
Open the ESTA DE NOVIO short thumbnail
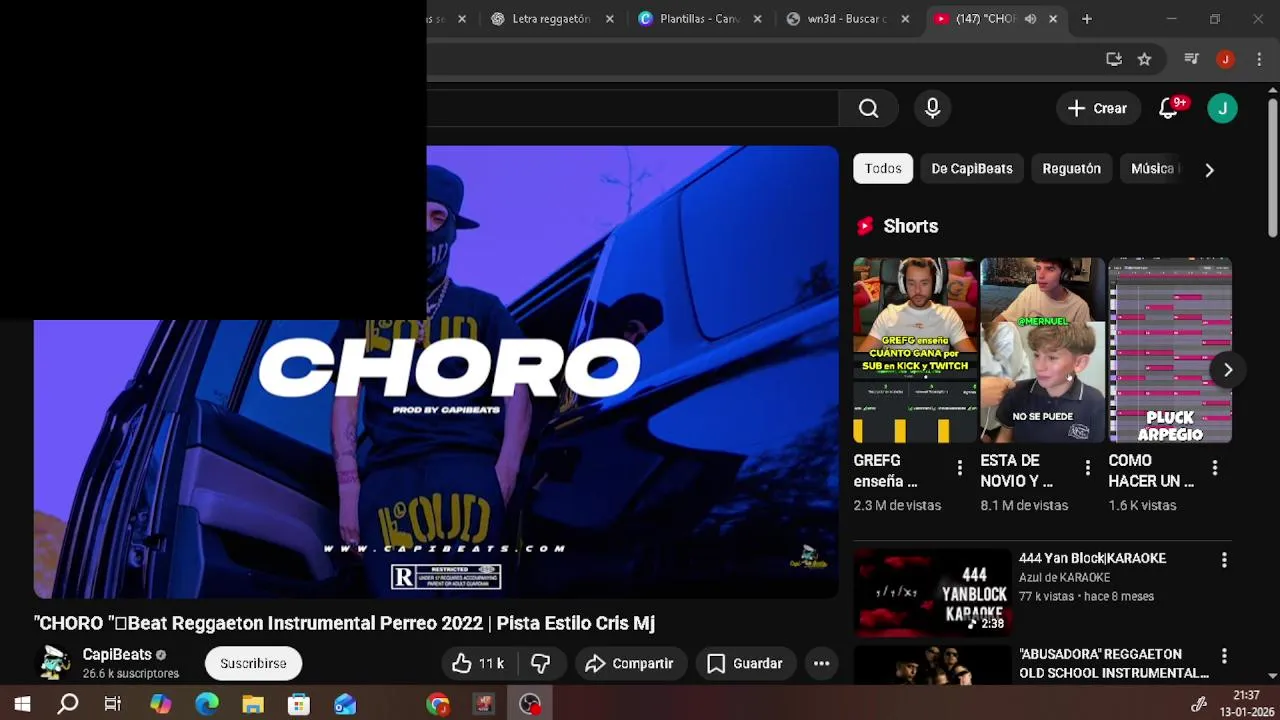(1043, 350)
